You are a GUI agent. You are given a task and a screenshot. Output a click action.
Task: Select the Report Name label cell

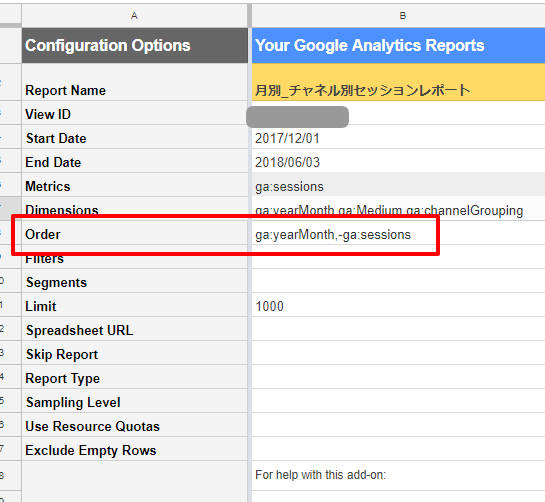(x=135, y=82)
